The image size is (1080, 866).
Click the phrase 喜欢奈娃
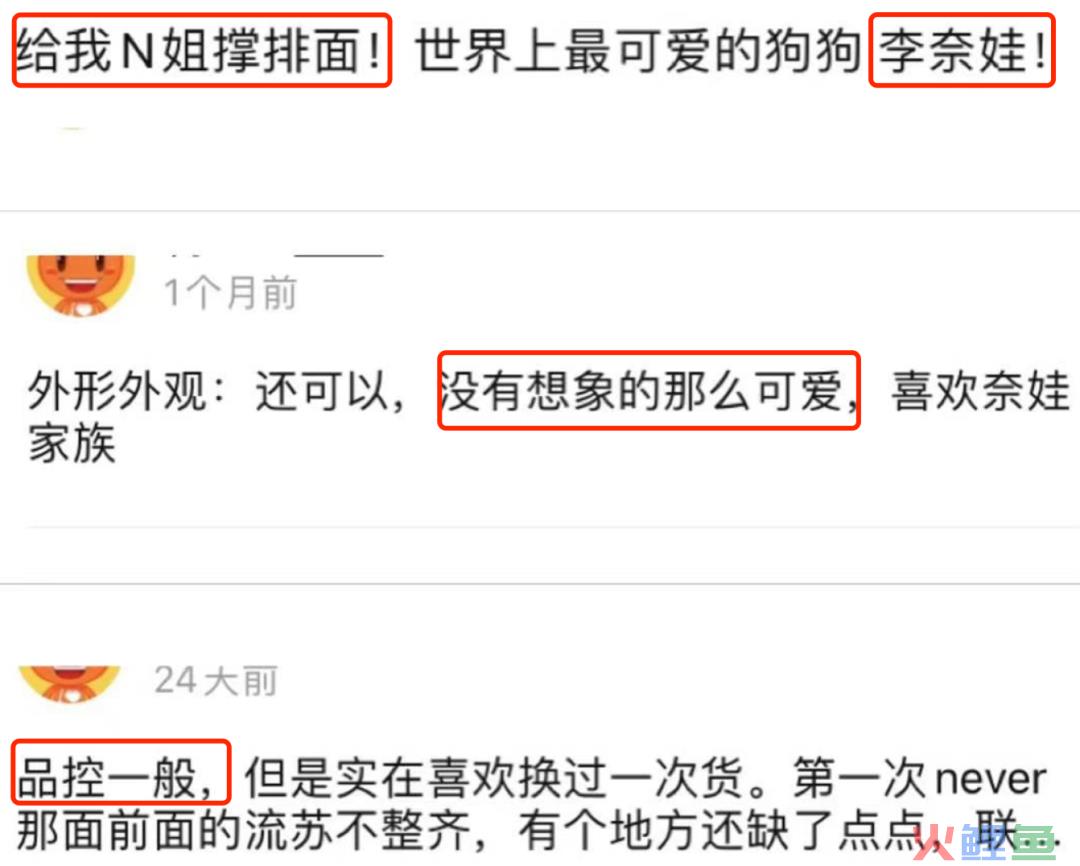click(x=981, y=391)
